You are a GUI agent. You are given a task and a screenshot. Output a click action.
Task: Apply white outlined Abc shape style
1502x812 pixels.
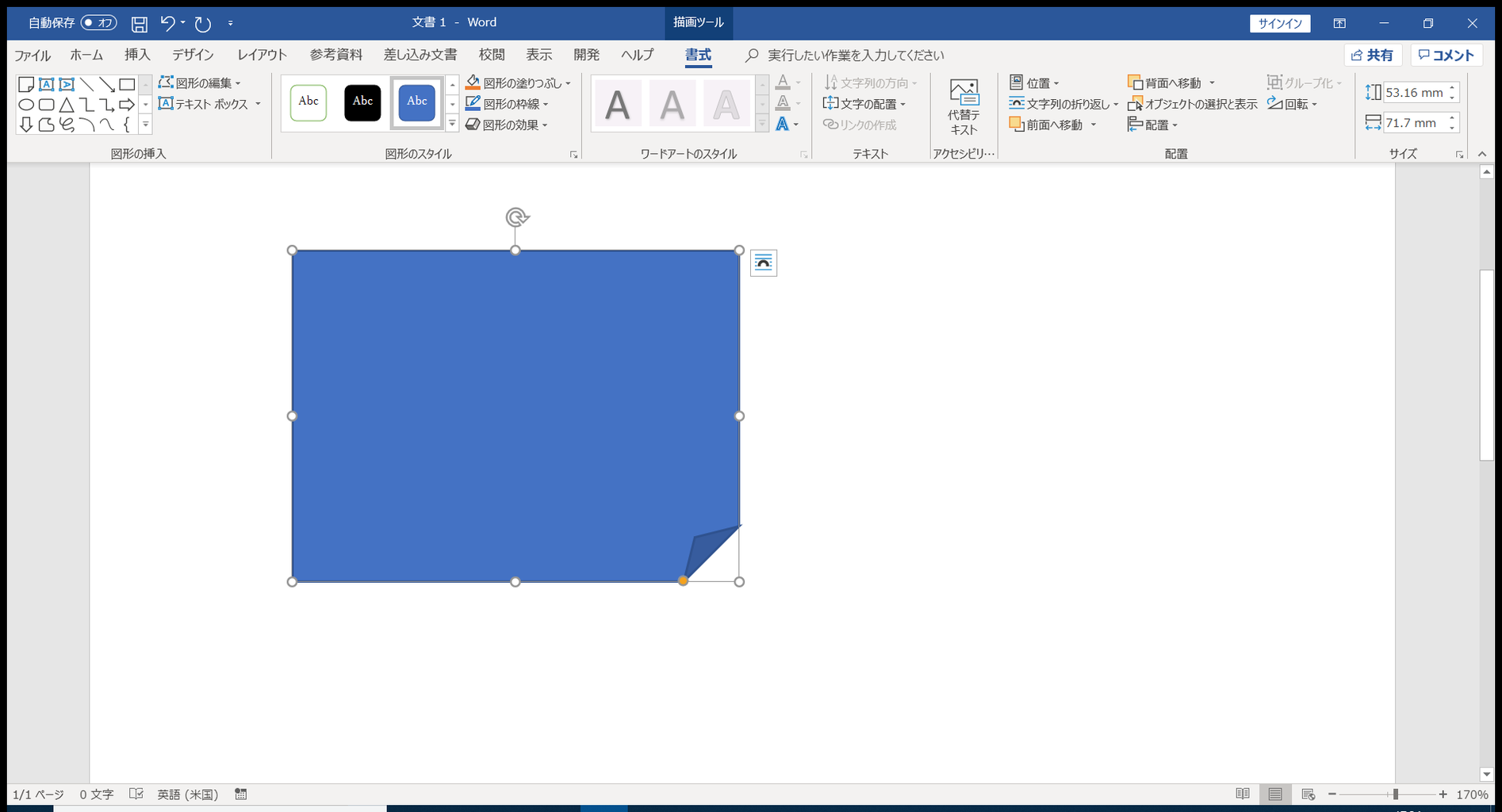point(308,102)
